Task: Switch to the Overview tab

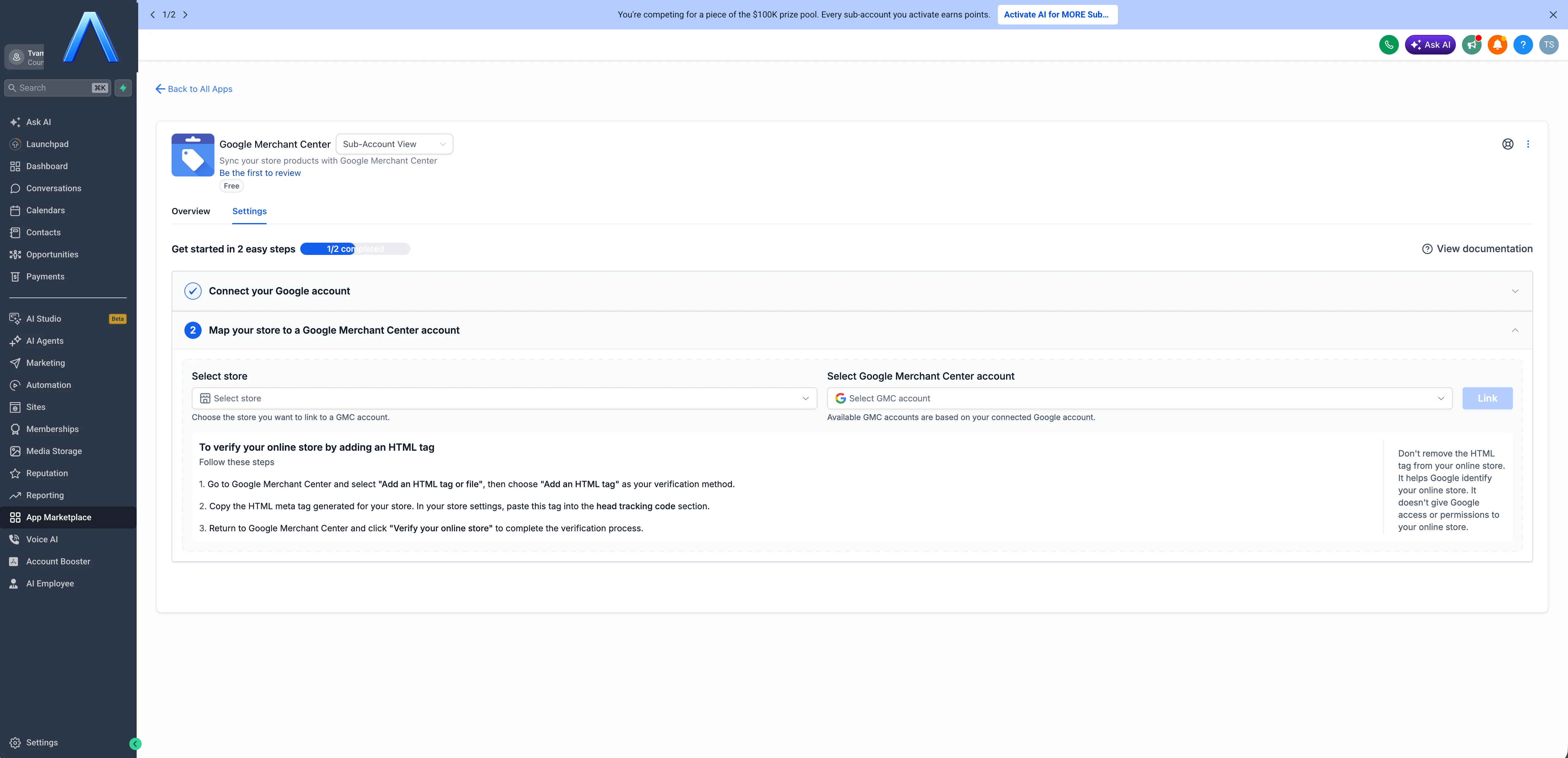Action: [191, 211]
